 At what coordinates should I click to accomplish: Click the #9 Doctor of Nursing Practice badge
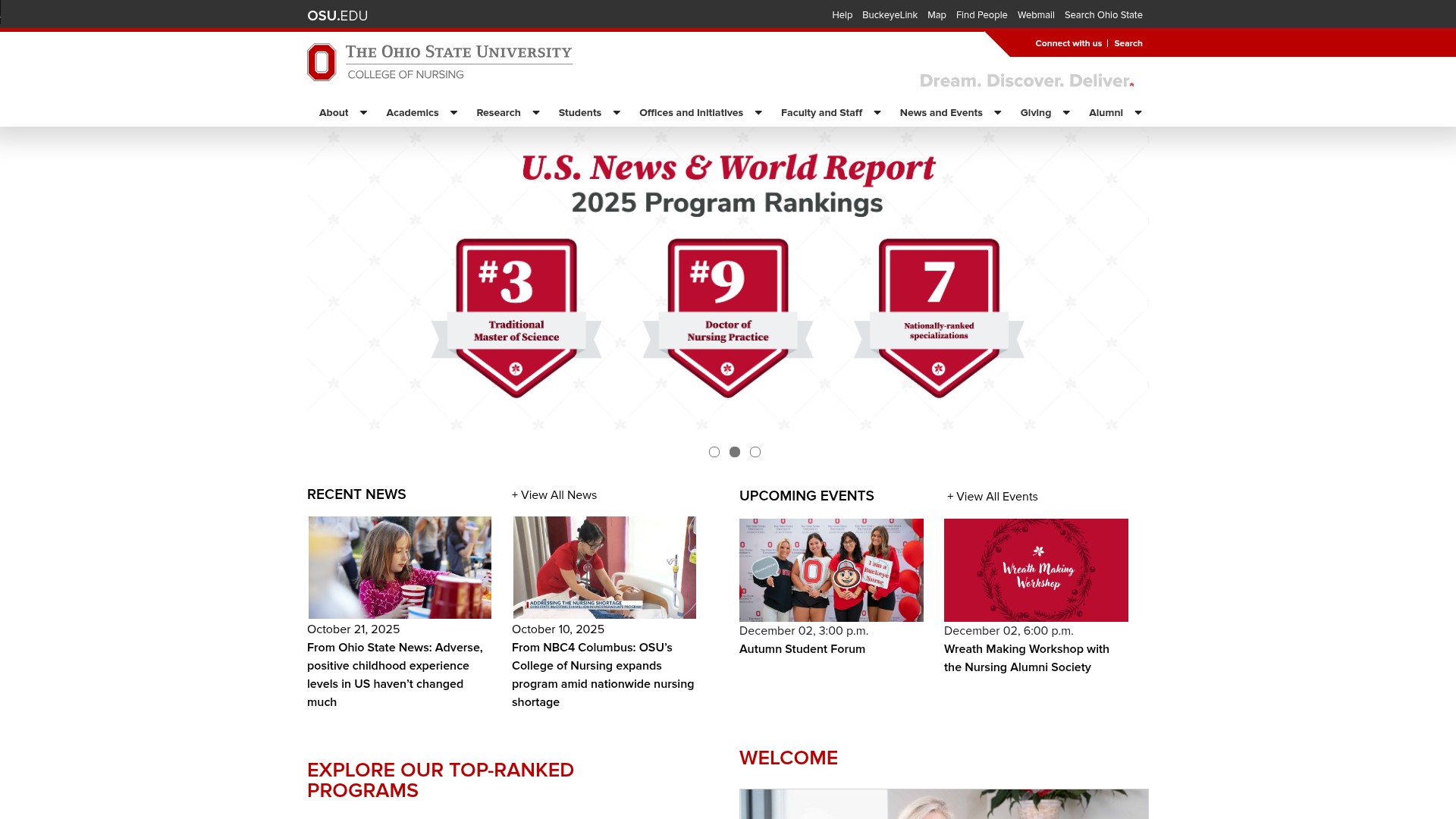pyautogui.click(x=728, y=318)
